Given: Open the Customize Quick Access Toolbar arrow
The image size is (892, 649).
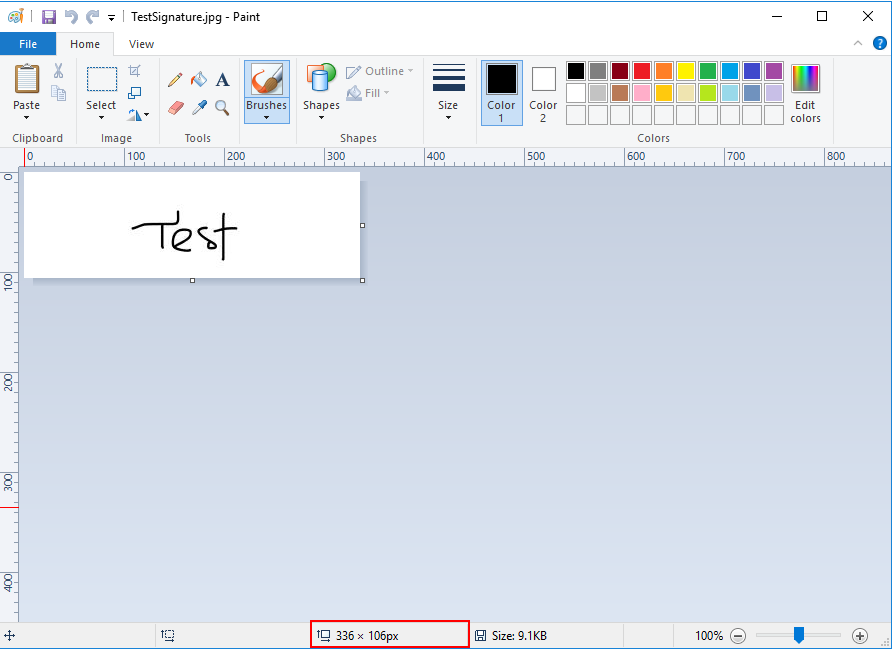Looking at the screenshot, I should coord(112,18).
